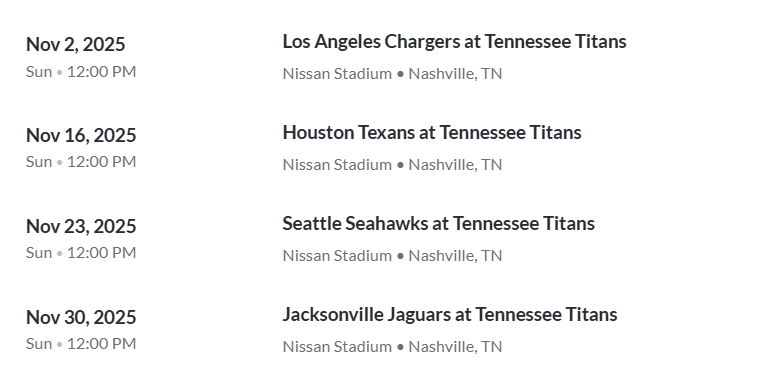Screen dimensions: 777x386
Task: Click Nashville, TN in the Texans listing
Action: pyautogui.click(x=455, y=165)
